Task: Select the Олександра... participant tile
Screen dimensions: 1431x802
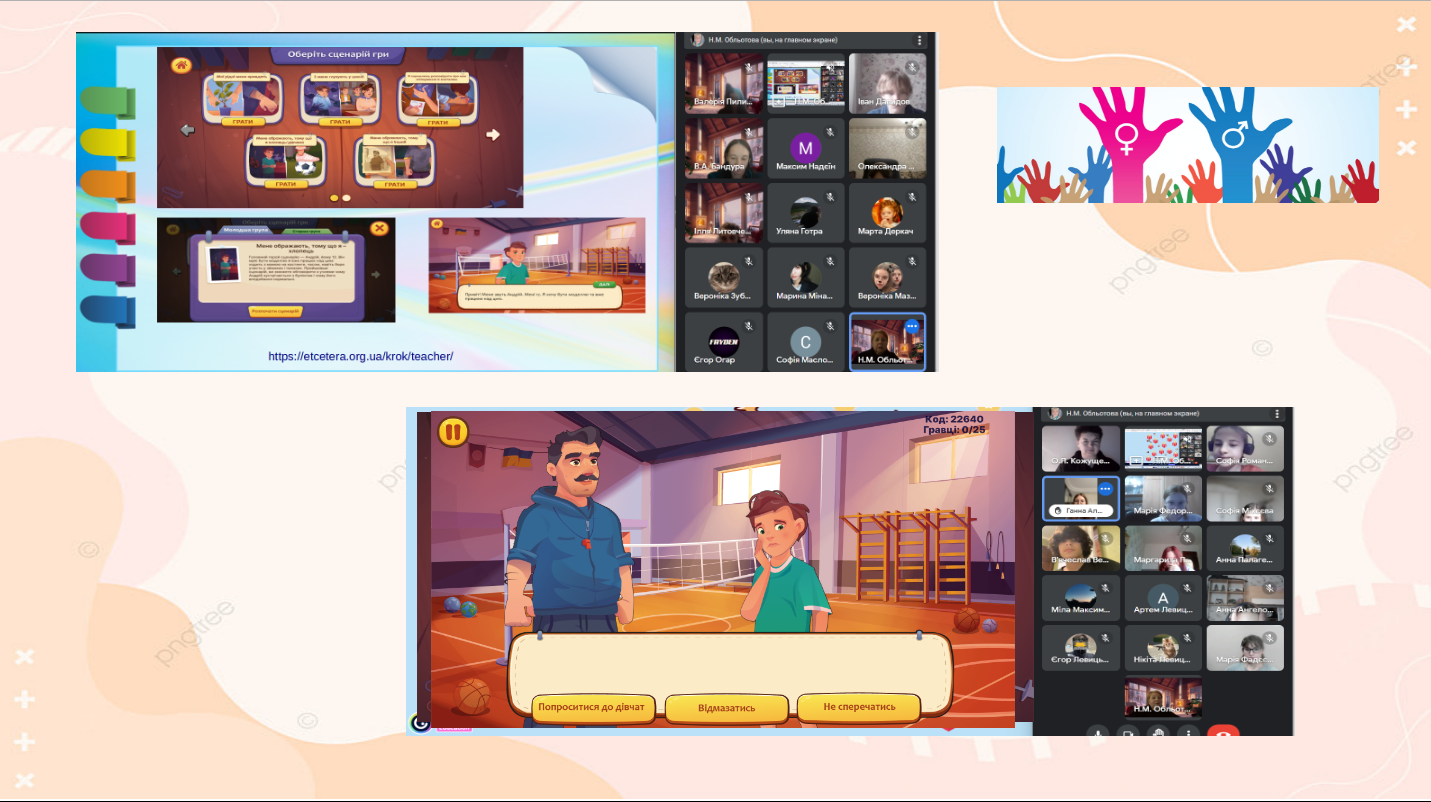Action: (888, 149)
